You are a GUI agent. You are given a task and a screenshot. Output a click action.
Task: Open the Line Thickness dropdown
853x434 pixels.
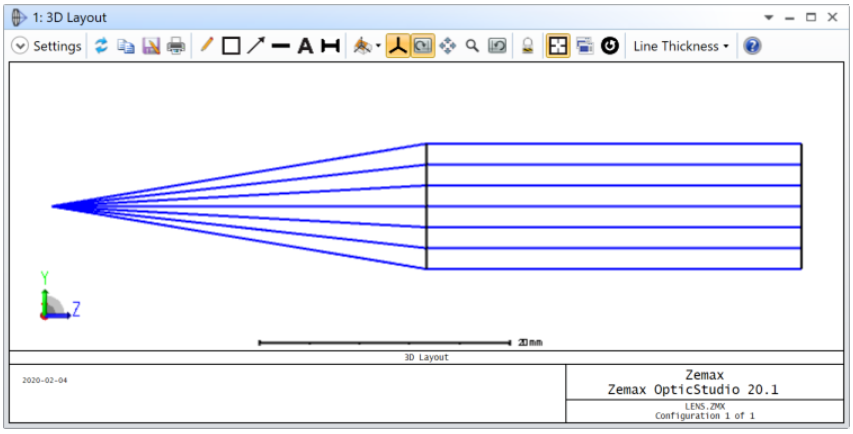click(681, 46)
